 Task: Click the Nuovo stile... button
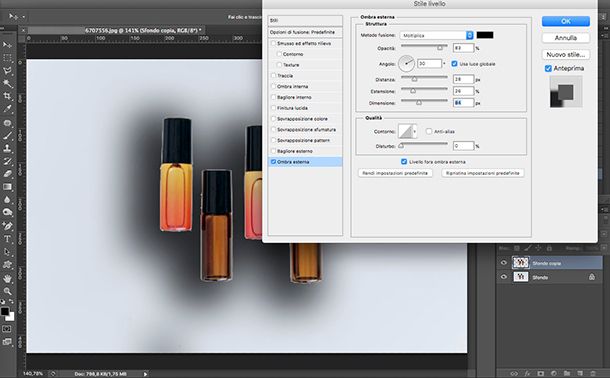(566, 55)
